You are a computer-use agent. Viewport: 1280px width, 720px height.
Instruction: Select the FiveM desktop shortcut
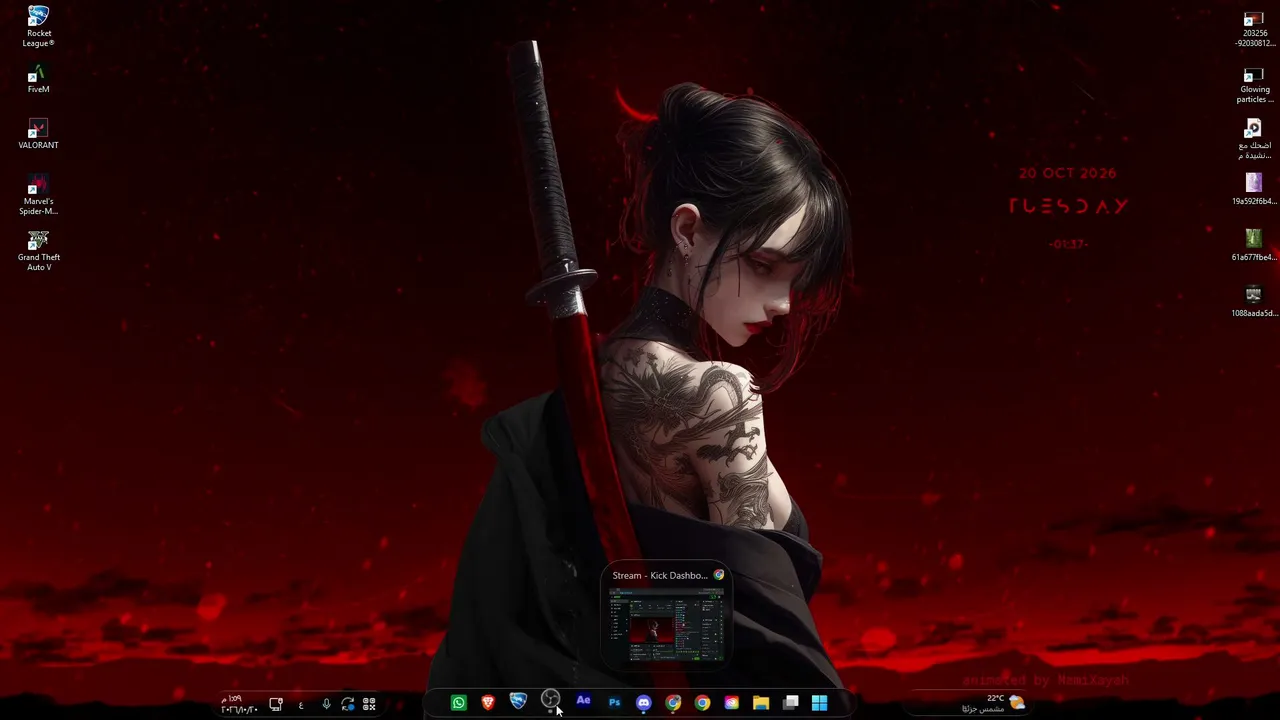coord(38,80)
